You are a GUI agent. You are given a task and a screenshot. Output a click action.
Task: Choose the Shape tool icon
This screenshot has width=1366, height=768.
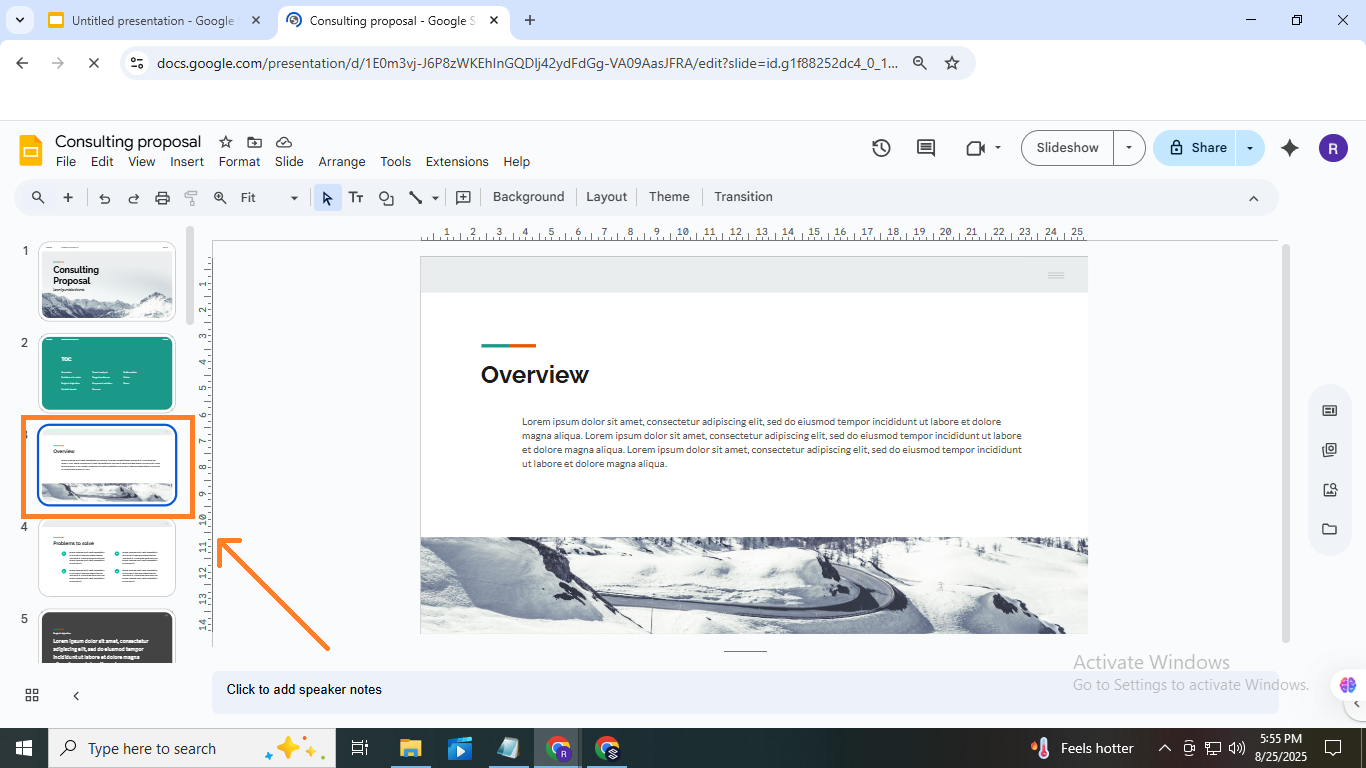[386, 198]
